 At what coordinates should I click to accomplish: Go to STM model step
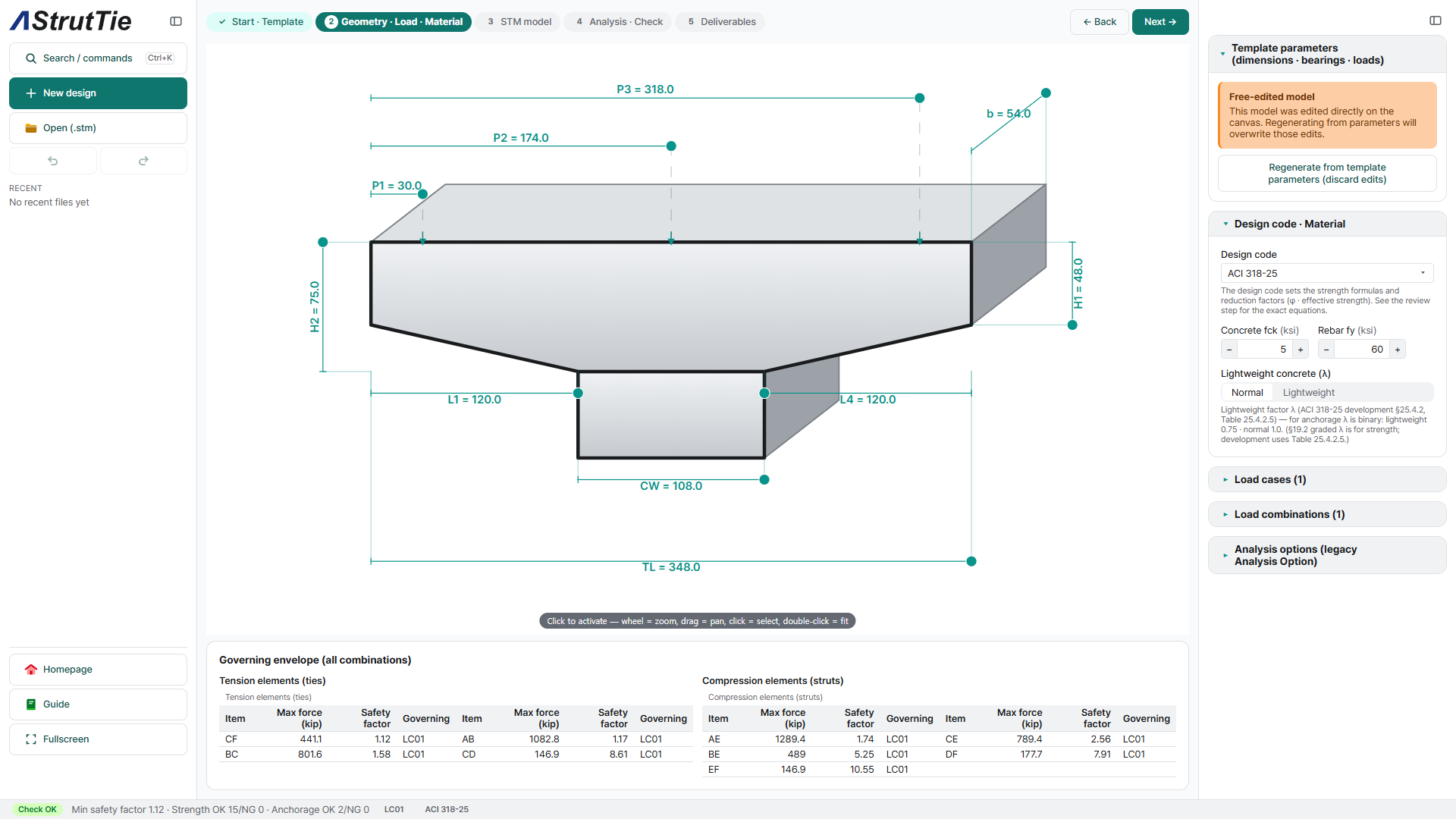coord(519,22)
